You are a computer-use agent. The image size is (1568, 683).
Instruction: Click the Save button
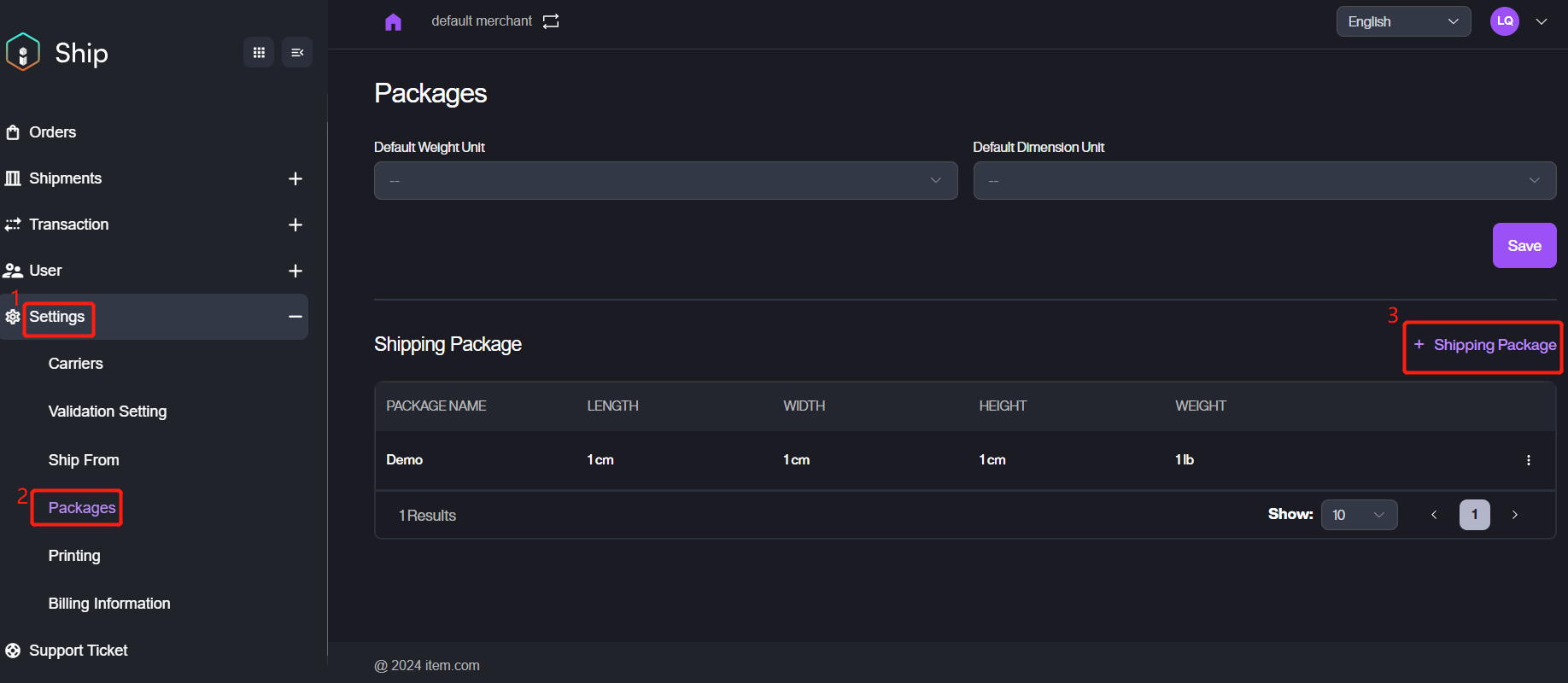coord(1524,246)
